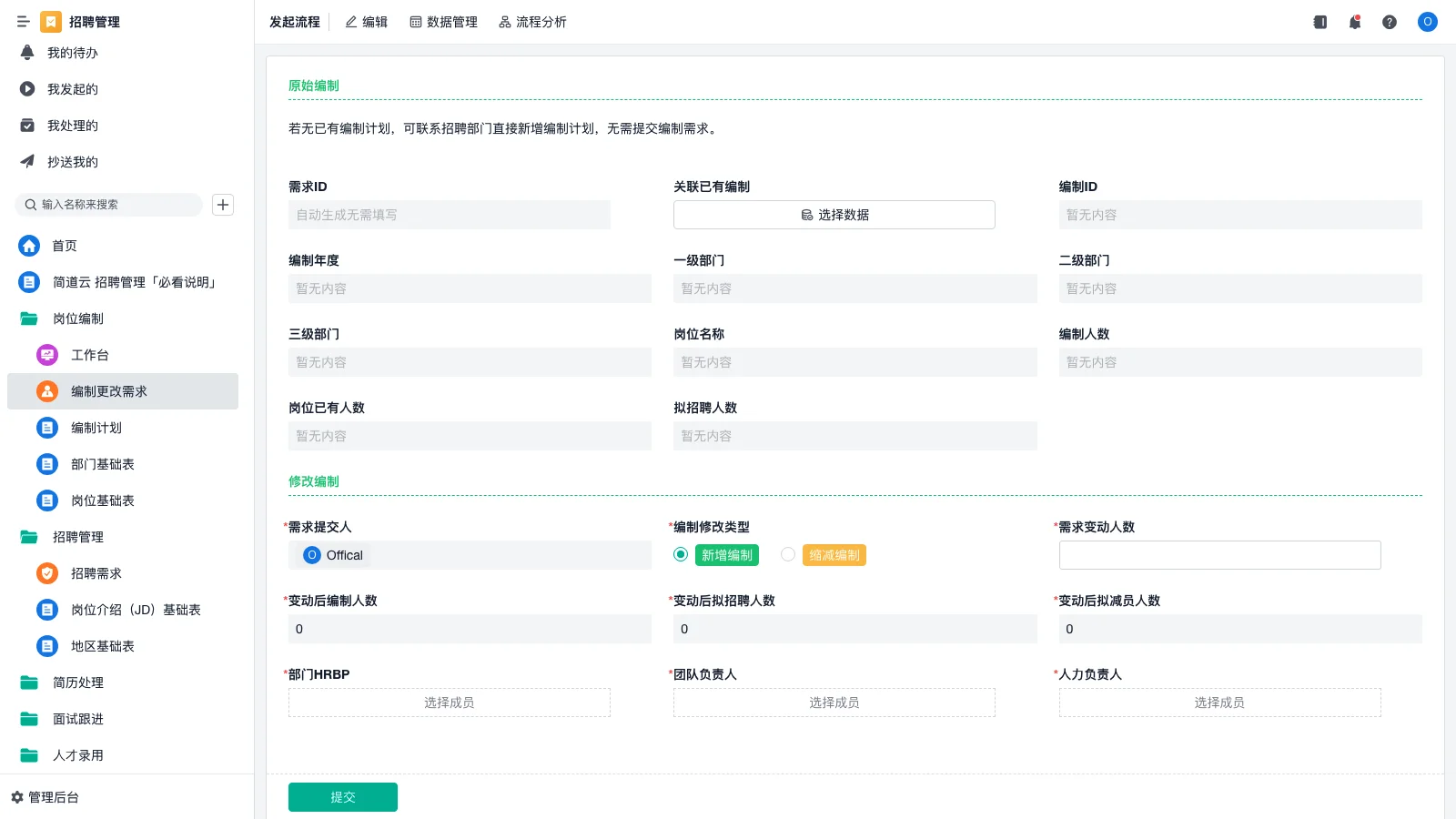Click the plus button beside the search box
Screen dimensions: 1456x819
click(x=222, y=204)
